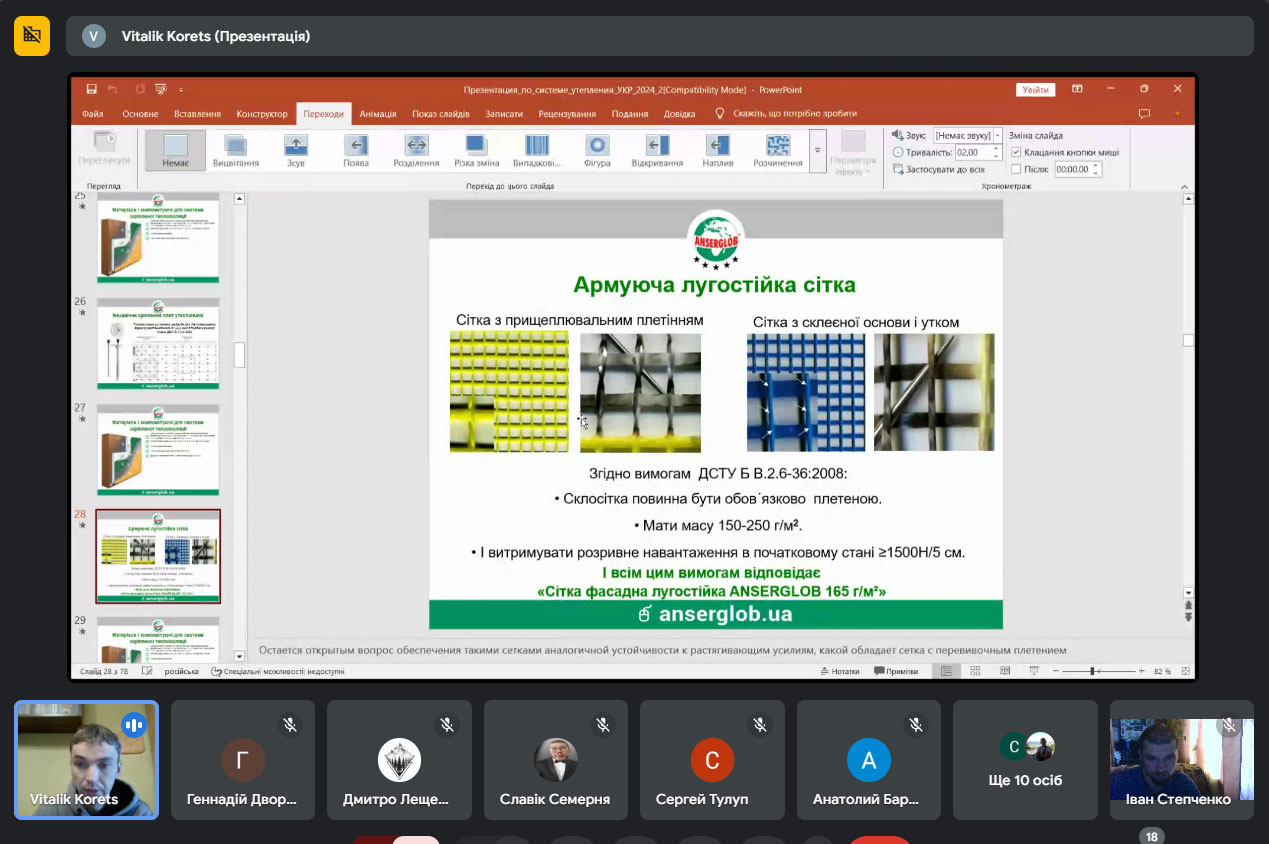Click the Save icon in PowerPoint title bar

[x=92, y=89]
